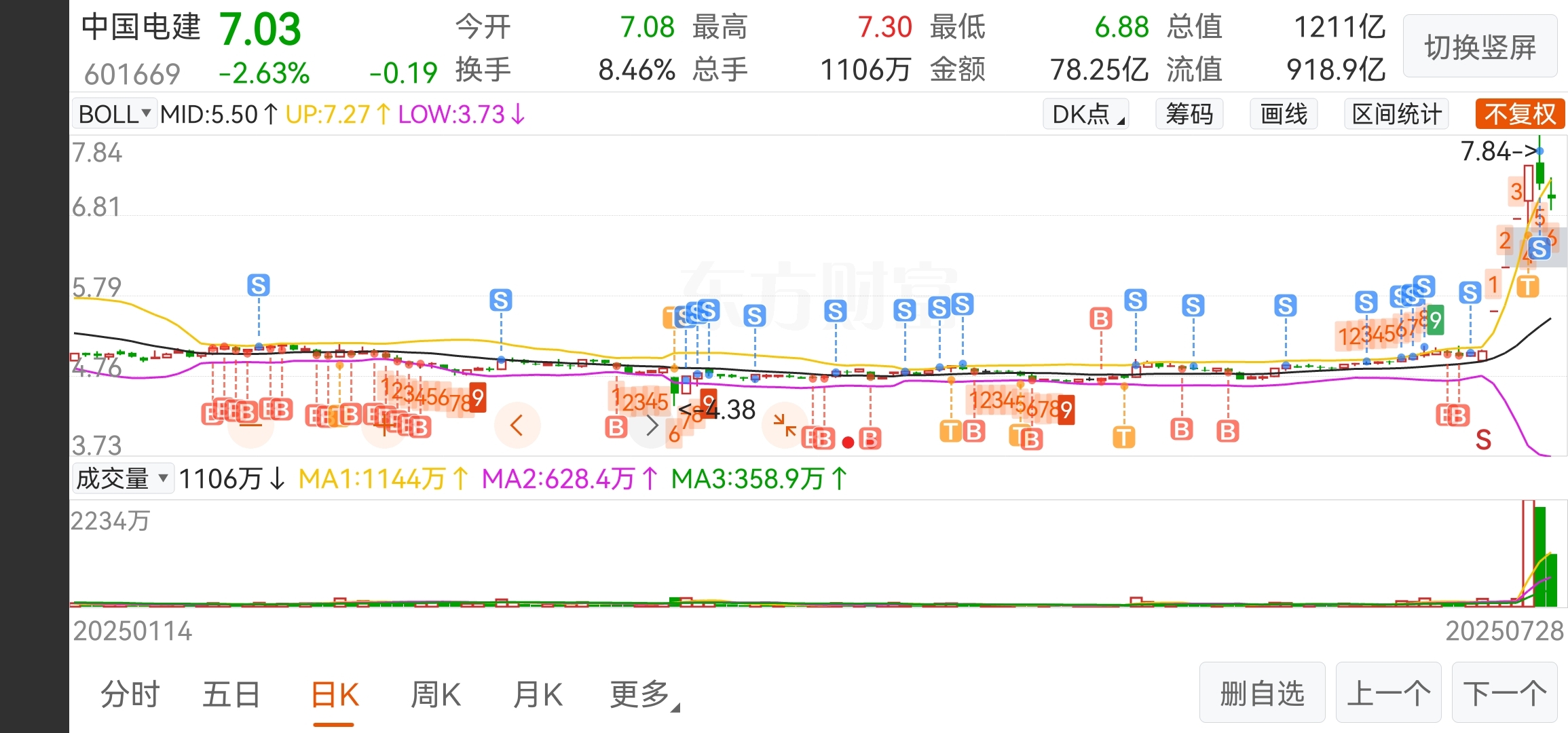
Task: Select the 日K chart tab
Action: [335, 694]
